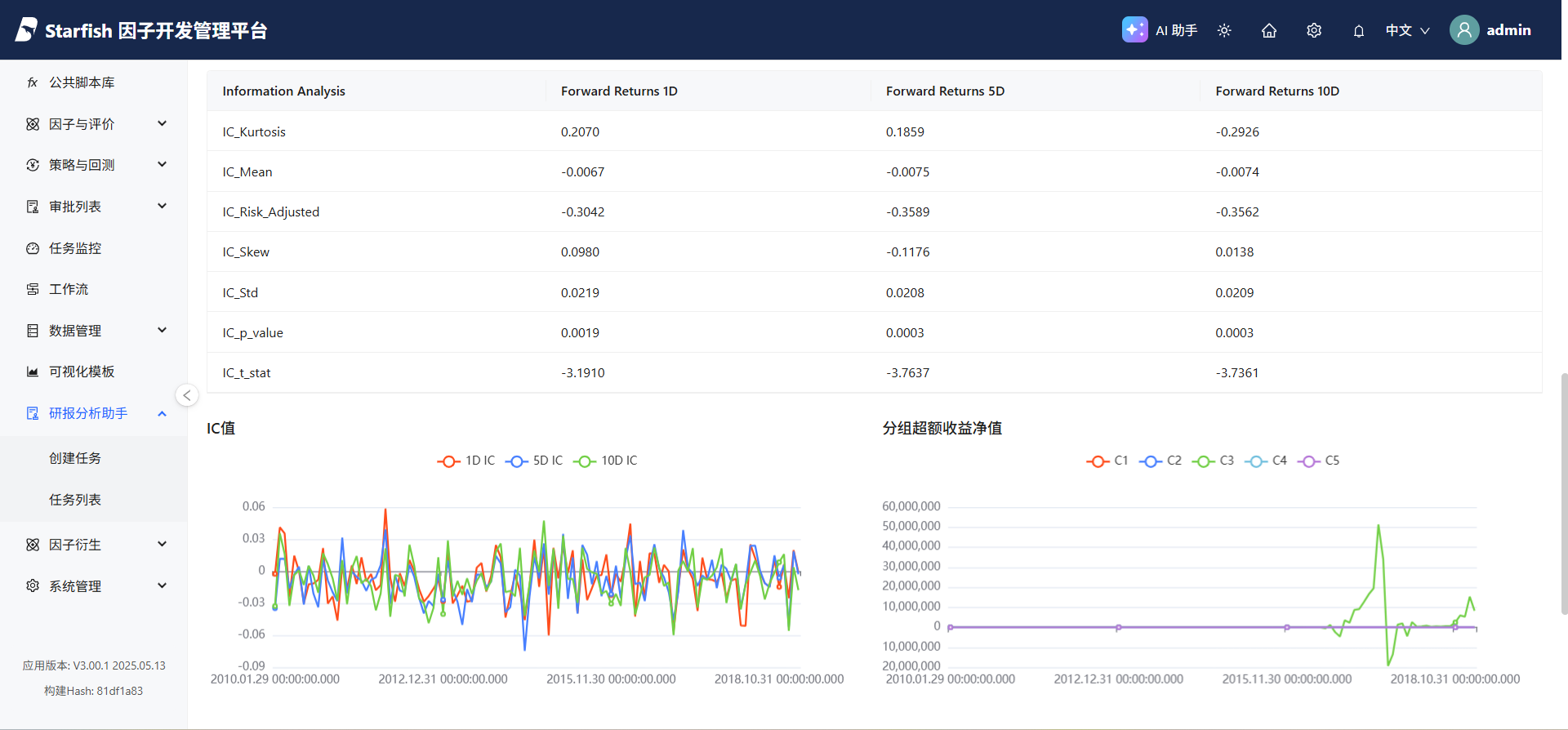Toggle the C5 legend series
The image size is (1568, 730).
[x=1318, y=461]
